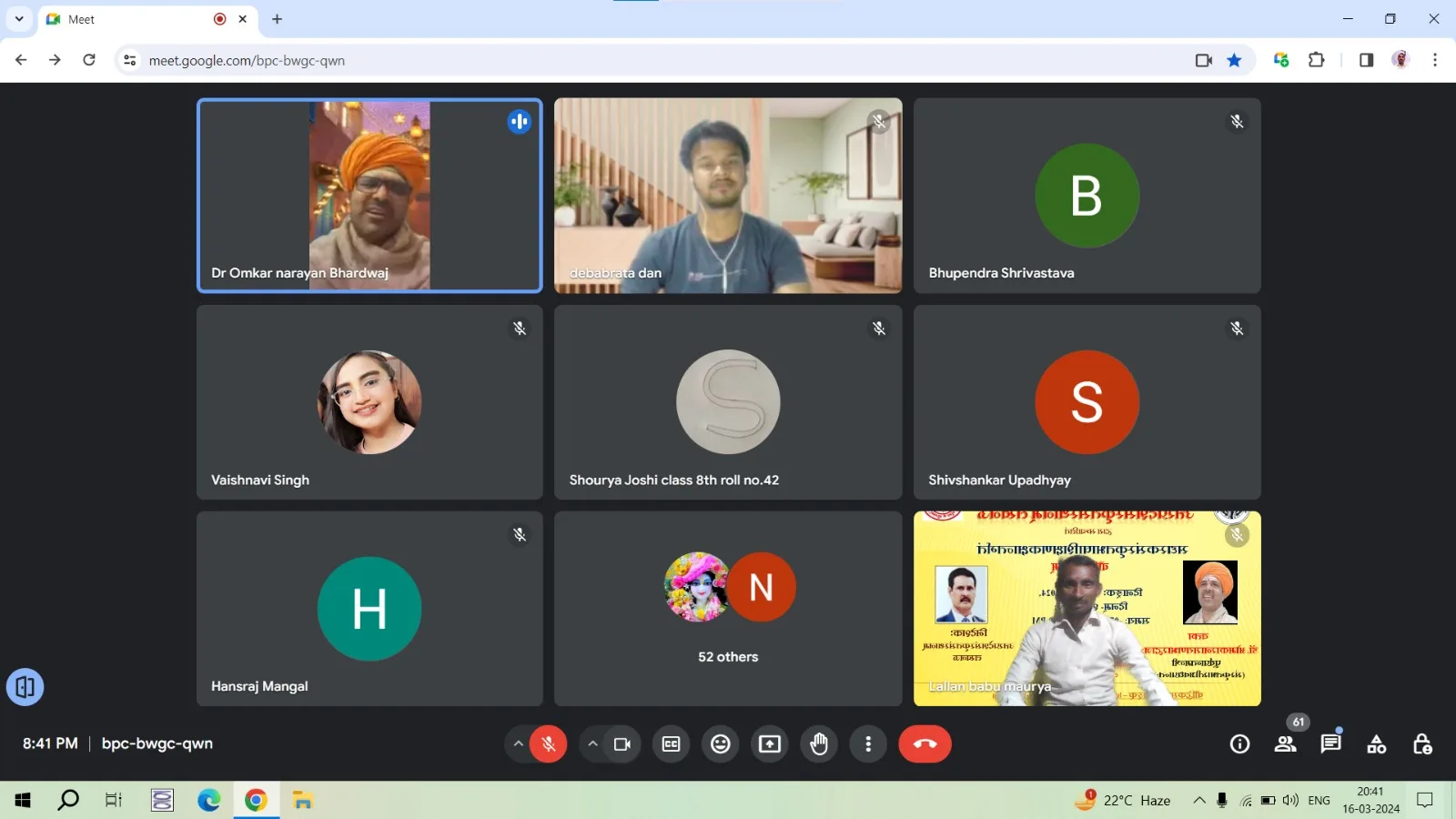Open the chat with everyone panel
The width and height of the screenshot is (1456, 819).
[x=1330, y=744]
